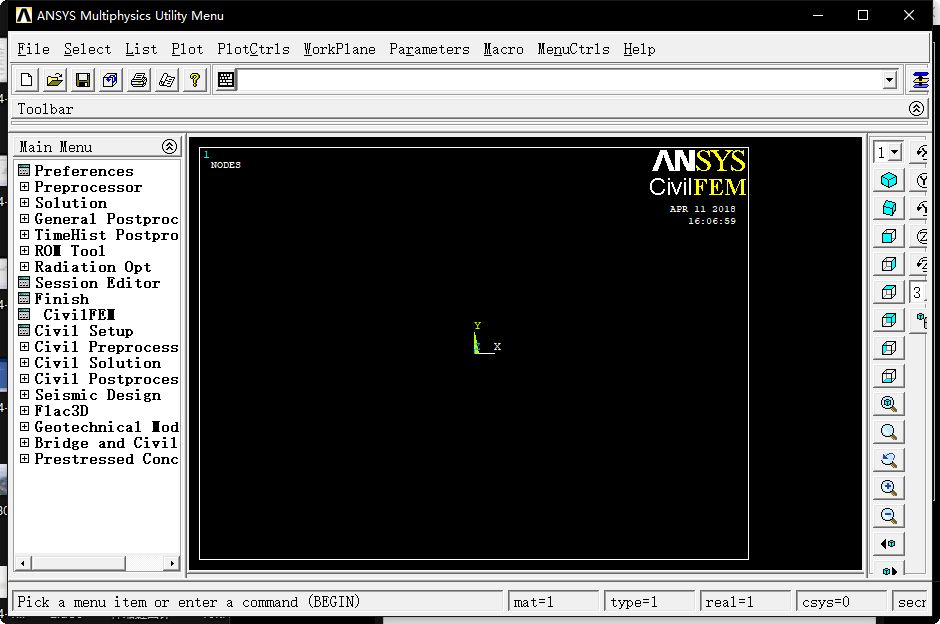Expand Geotechnical Mod node
The width and height of the screenshot is (940, 624).
click(24, 427)
